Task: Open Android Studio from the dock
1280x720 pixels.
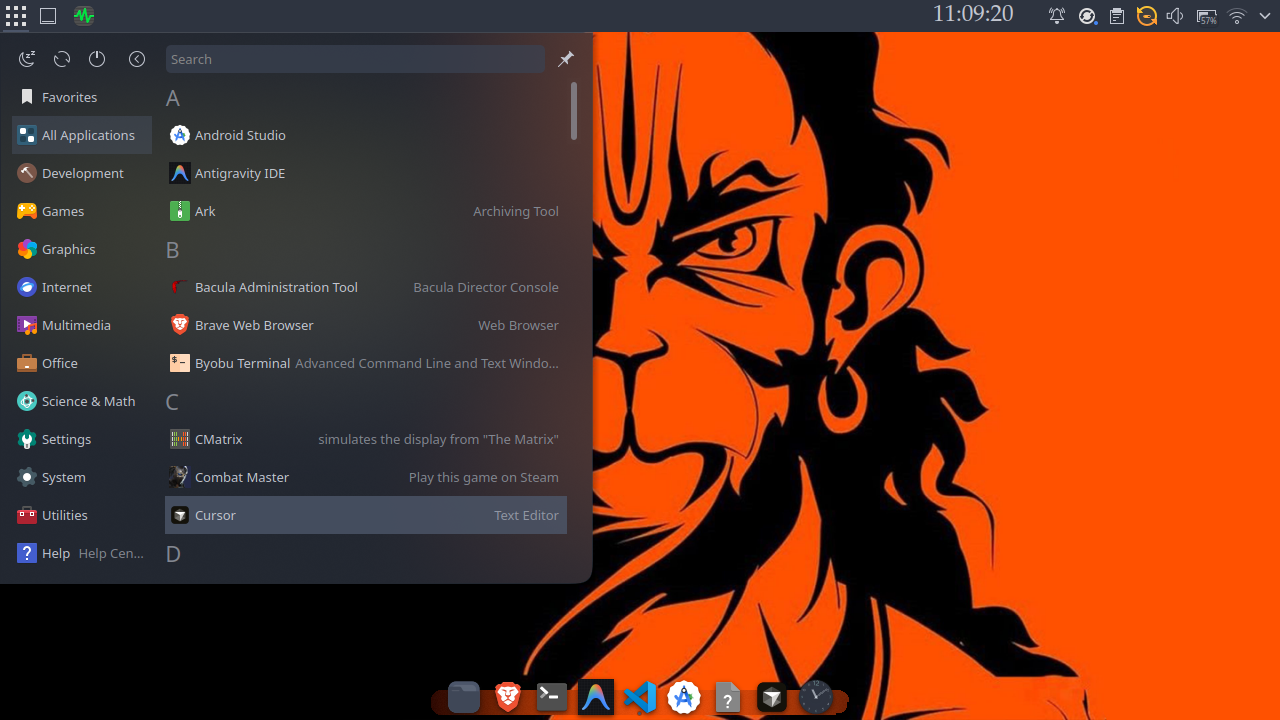Action: 684,697
